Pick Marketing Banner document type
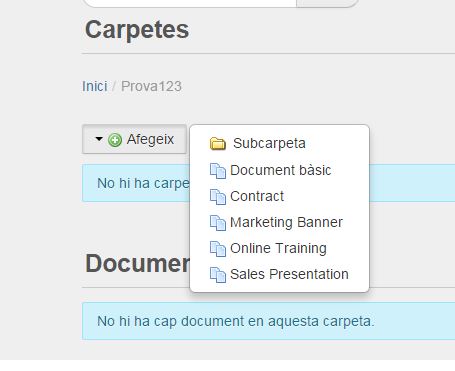Image resolution: width=455 pixels, height=371 pixels. click(x=286, y=222)
